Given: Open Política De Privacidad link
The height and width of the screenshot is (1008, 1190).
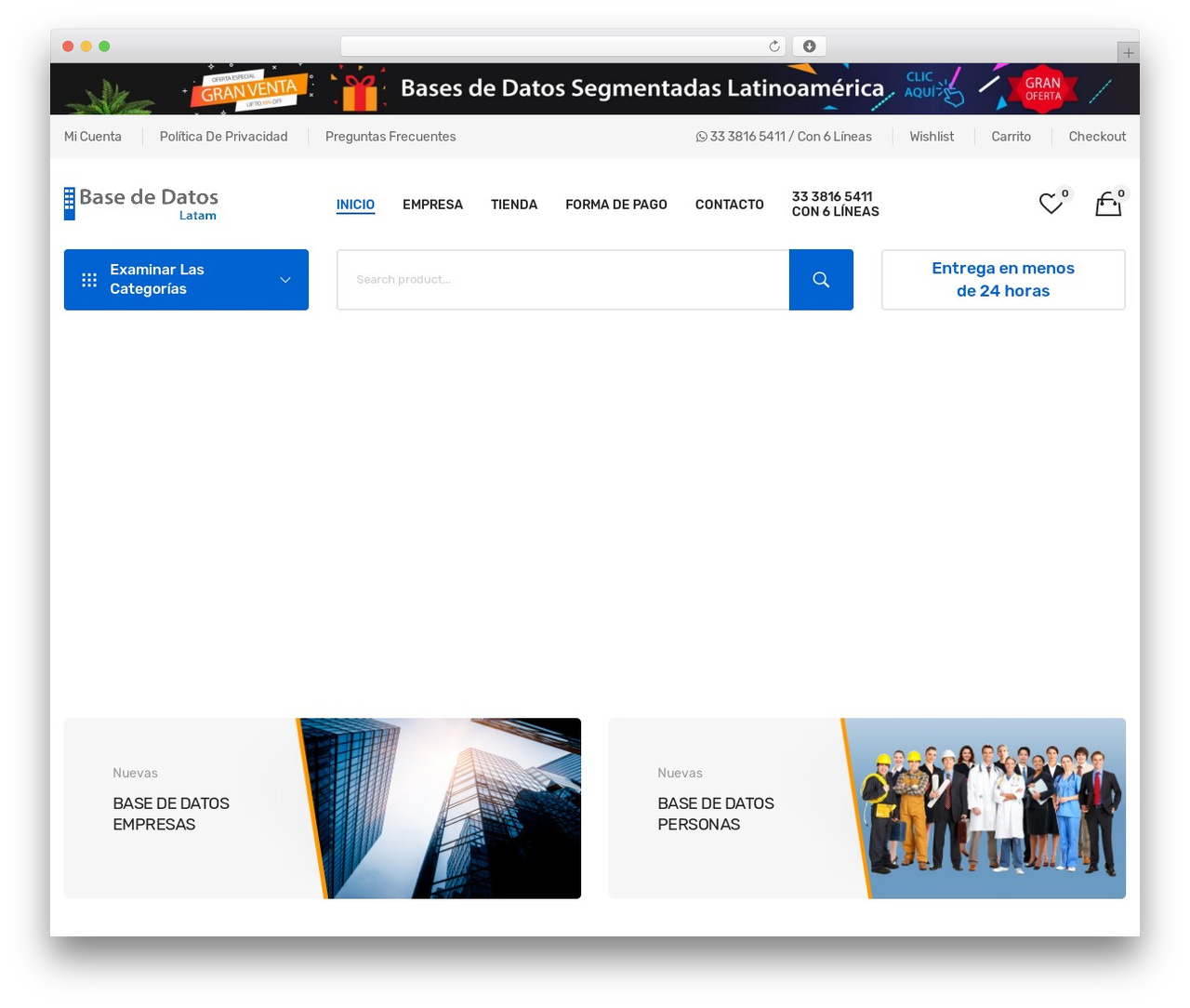Looking at the screenshot, I should (223, 137).
